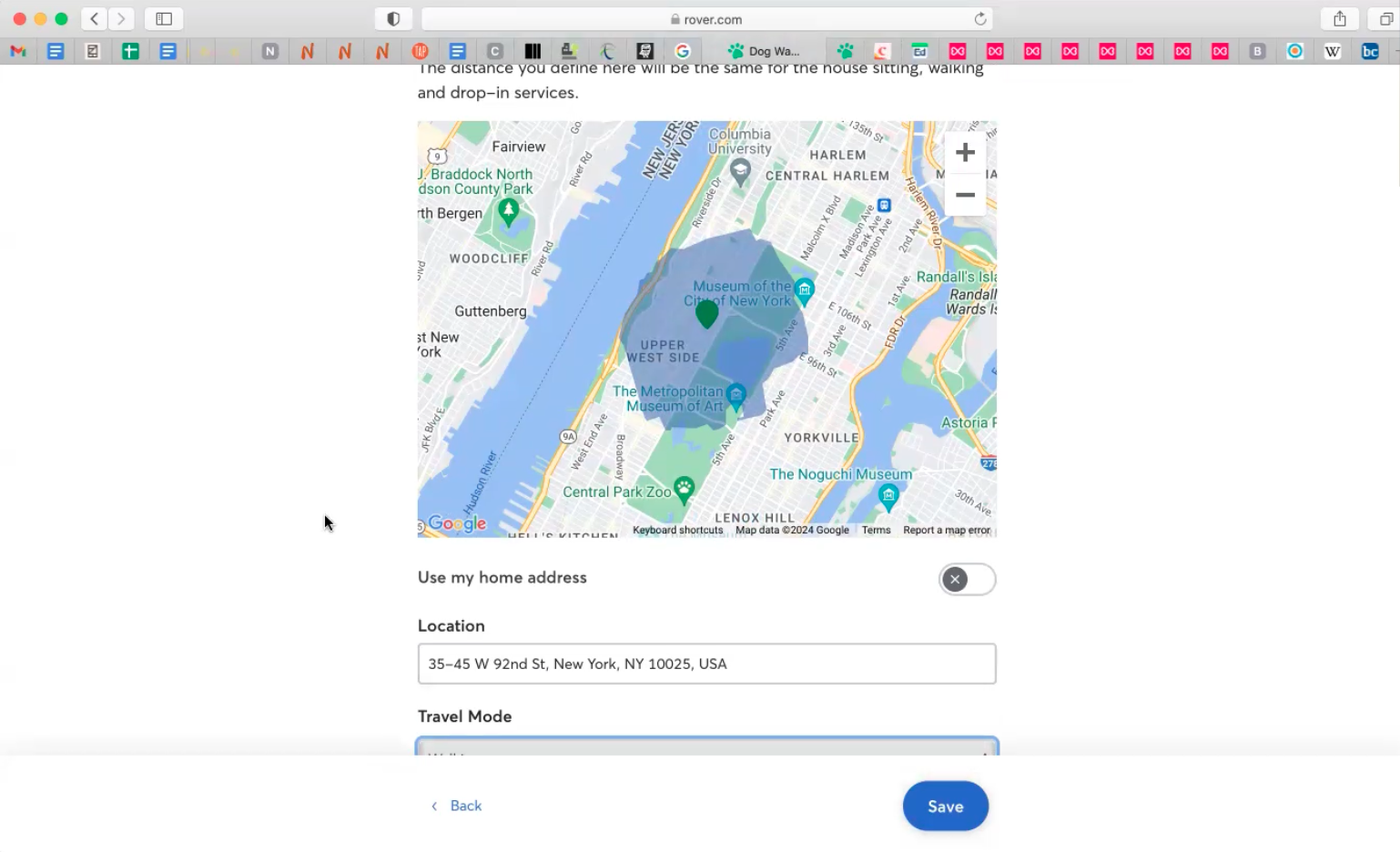Click the subway station icon near Harlem
The image size is (1400, 852).
click(x=884, y=206)
